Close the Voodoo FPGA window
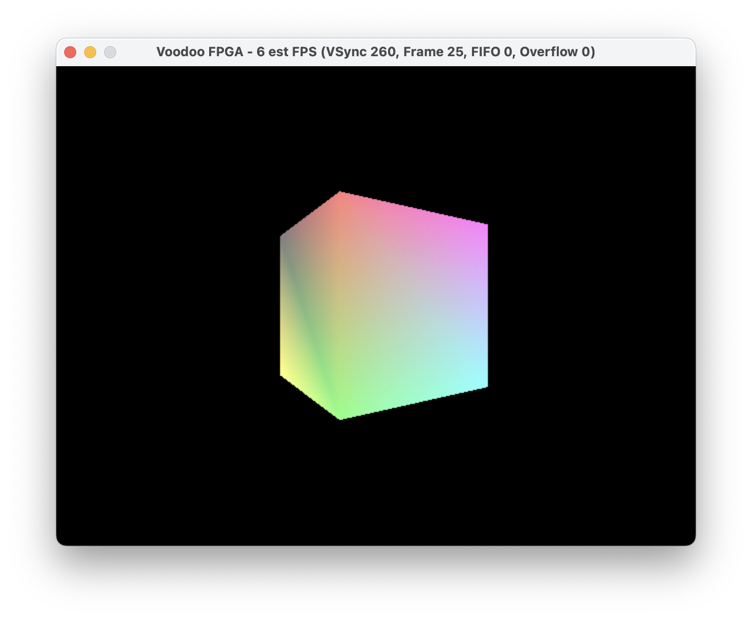The height and width of the screenshot is (620, 752). [x=70, y=52]
